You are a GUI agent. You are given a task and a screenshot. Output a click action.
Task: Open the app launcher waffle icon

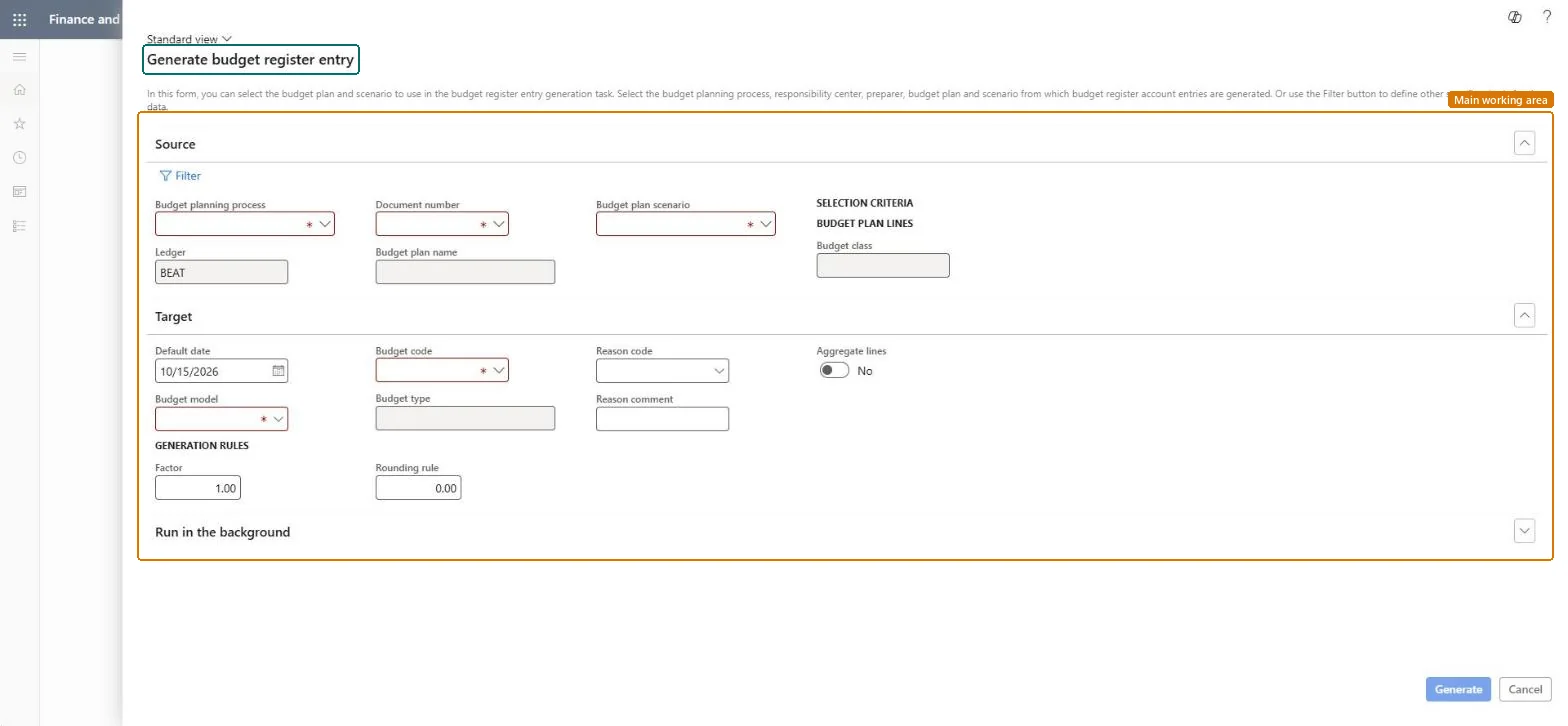tap(19, 19)
